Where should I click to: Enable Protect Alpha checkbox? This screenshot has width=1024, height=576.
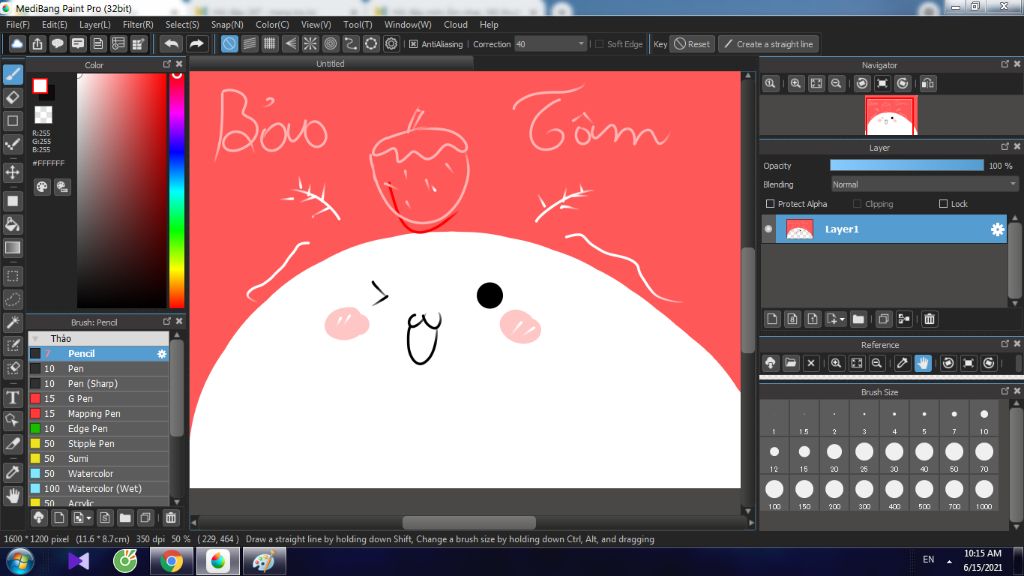770,204
